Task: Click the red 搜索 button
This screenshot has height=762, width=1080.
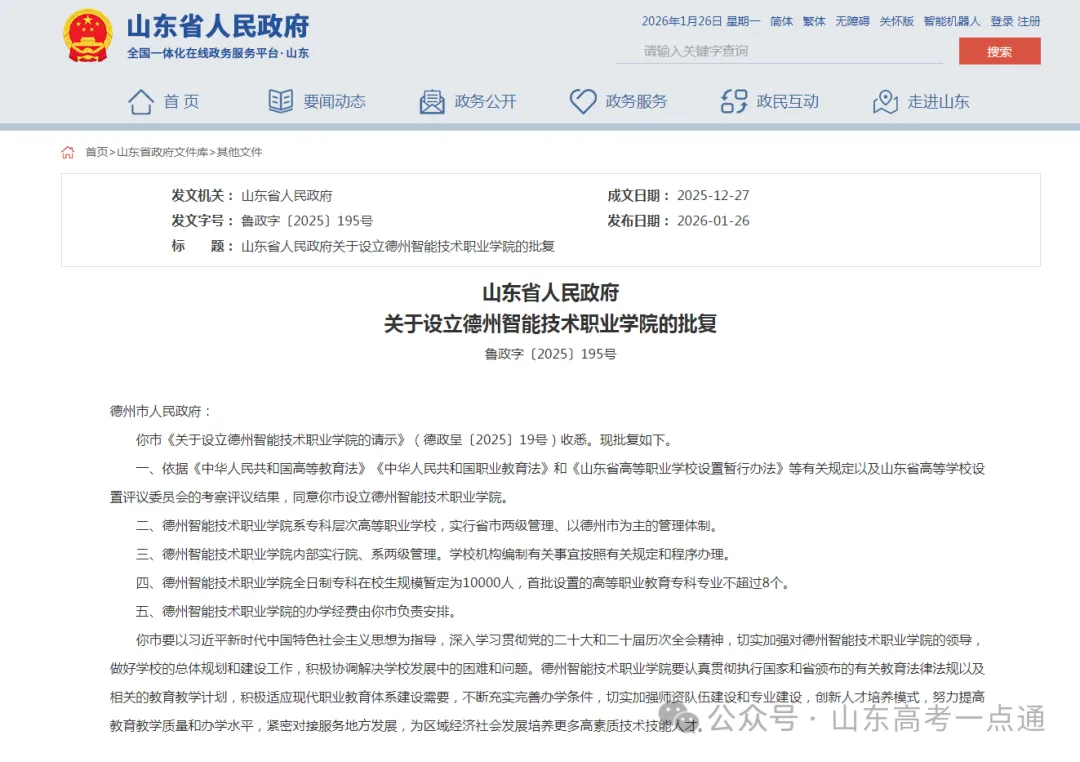Action: pyautogui.click(x=999, y=51)
